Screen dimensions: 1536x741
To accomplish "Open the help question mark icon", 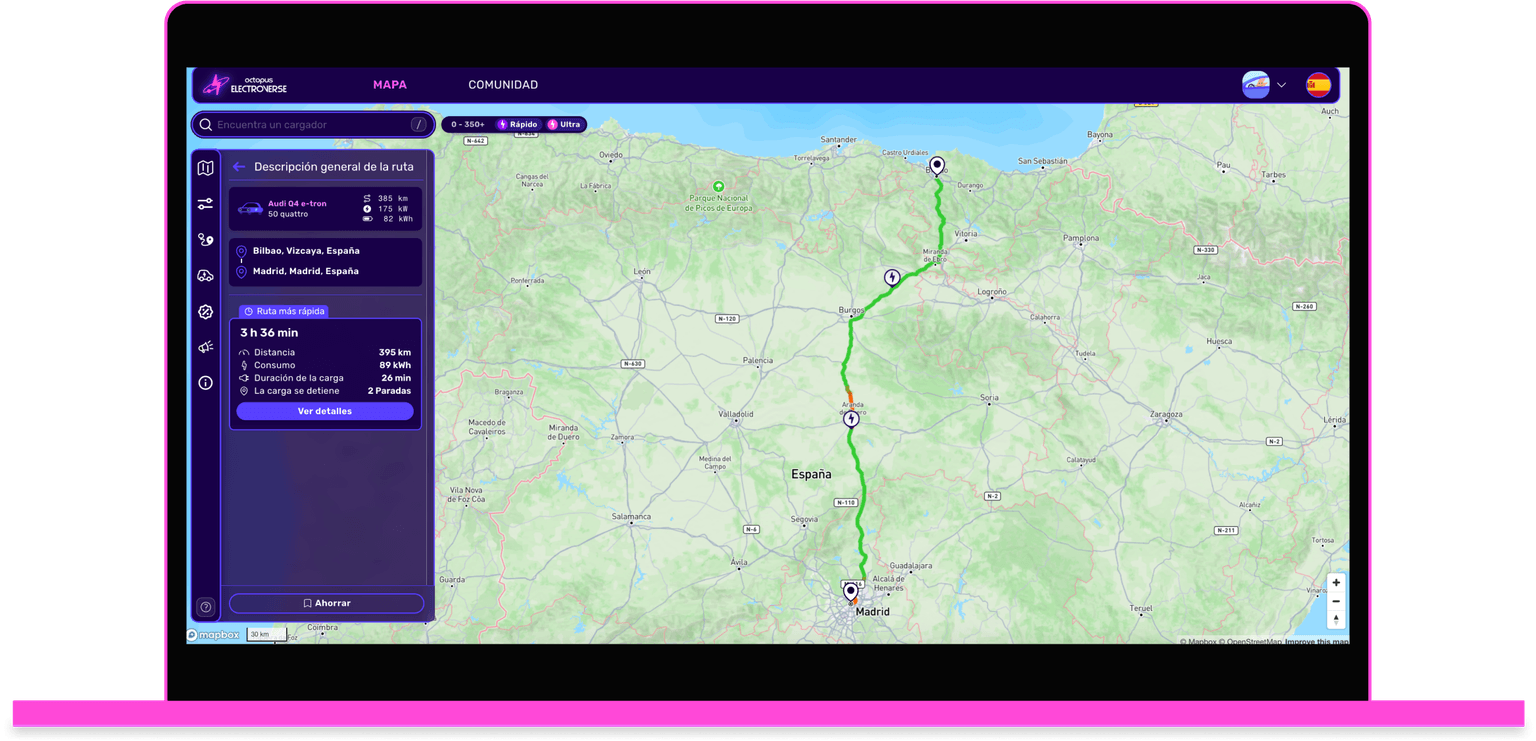I will click(x=205, y=606).
